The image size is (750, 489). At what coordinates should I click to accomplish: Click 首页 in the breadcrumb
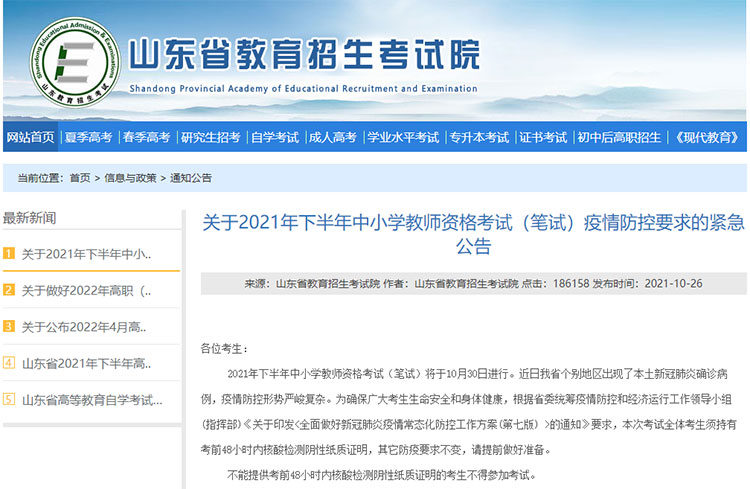click(79, 177)
